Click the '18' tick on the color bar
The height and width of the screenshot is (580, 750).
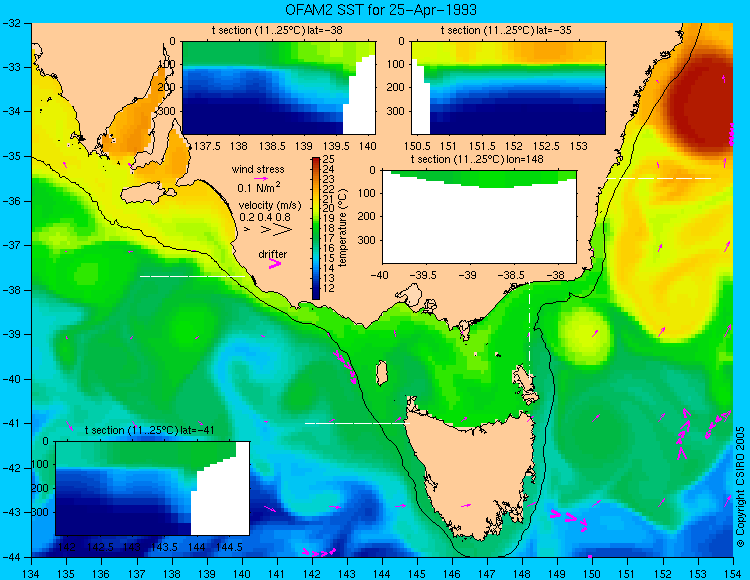click(329, 229)
